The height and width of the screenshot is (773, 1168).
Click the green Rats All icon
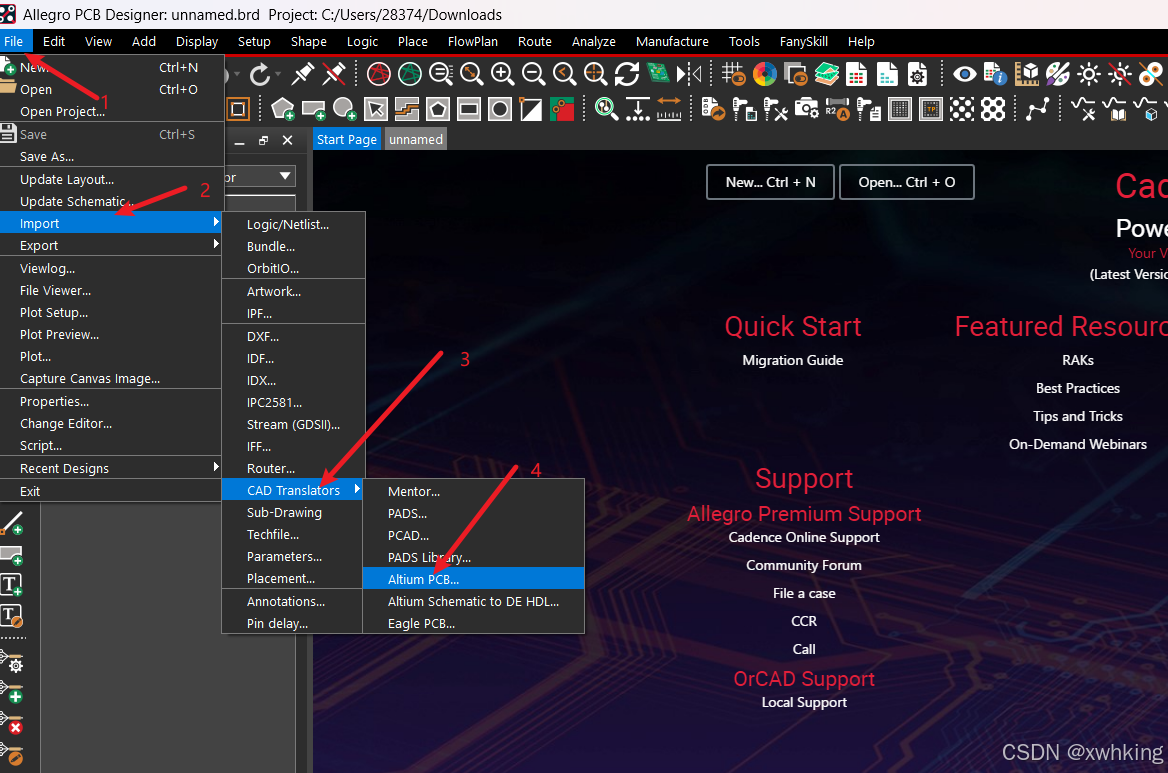click(410, 74)
